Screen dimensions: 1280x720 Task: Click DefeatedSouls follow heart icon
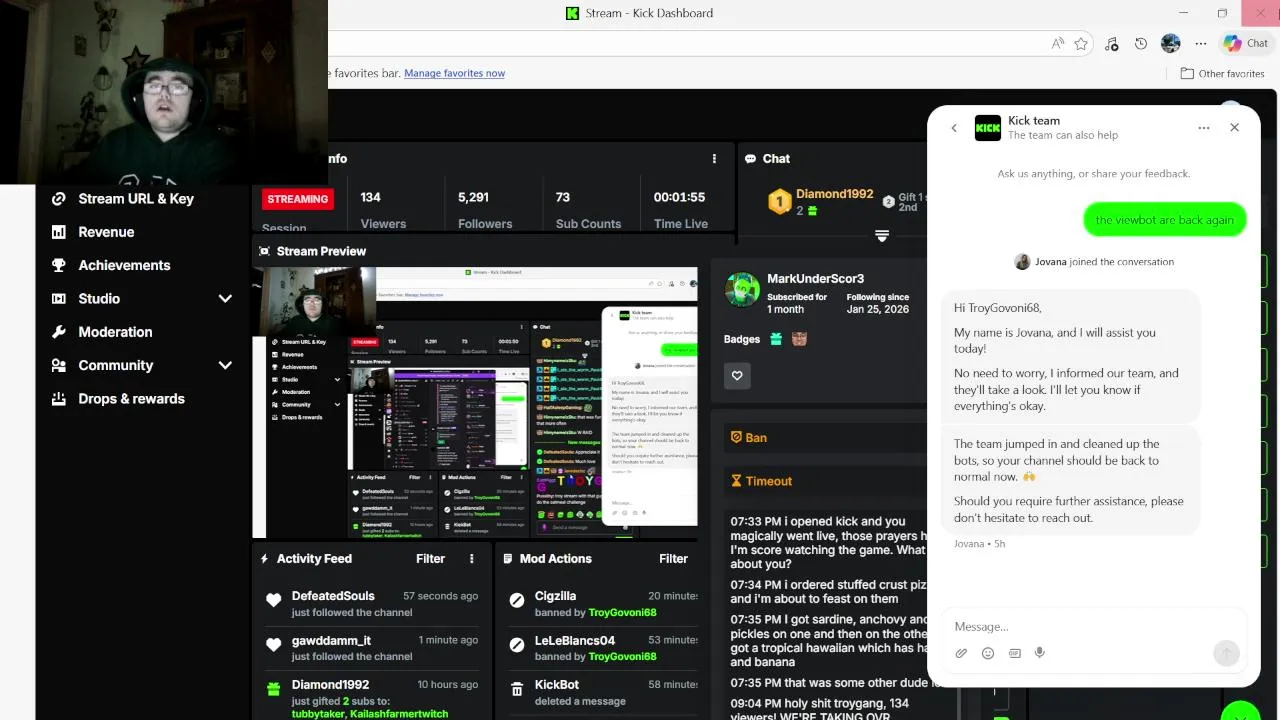(273, 600)
